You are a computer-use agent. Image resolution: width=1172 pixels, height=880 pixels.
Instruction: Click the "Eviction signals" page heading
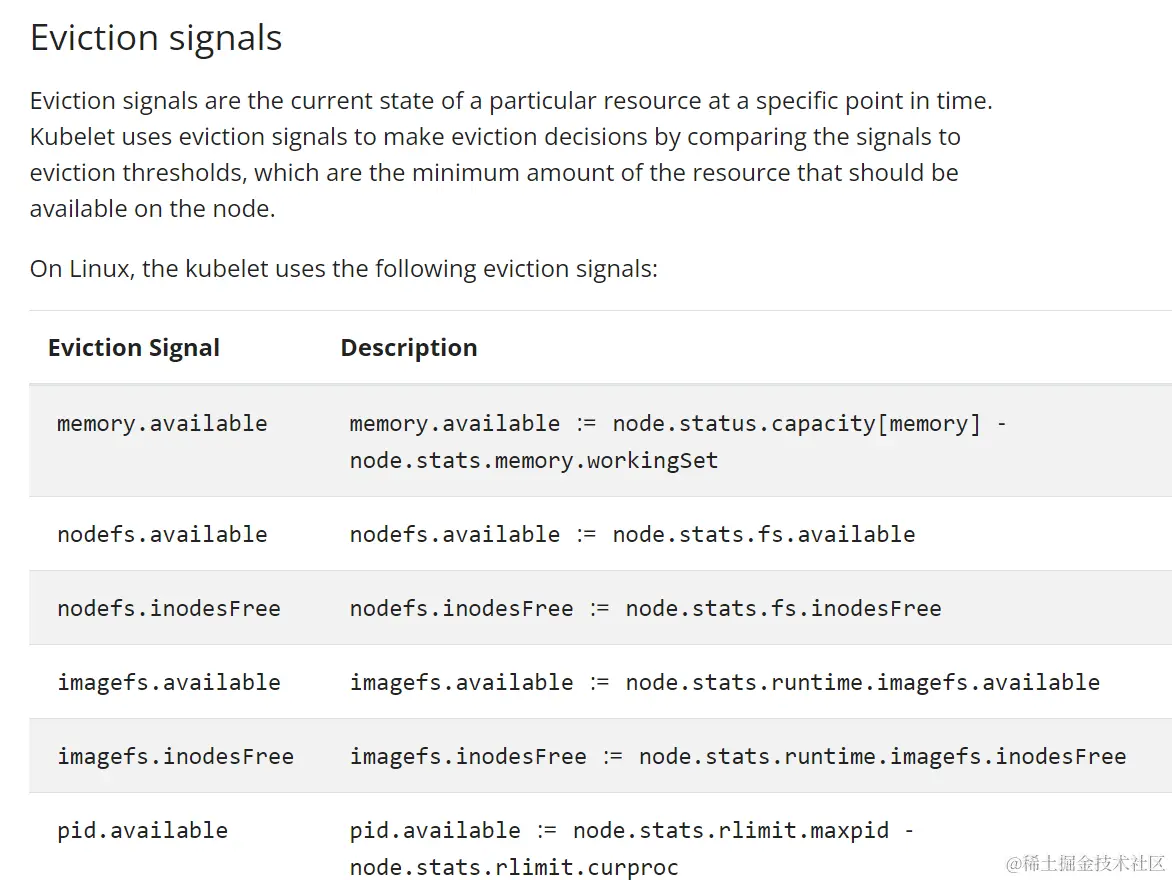point(156,38)
